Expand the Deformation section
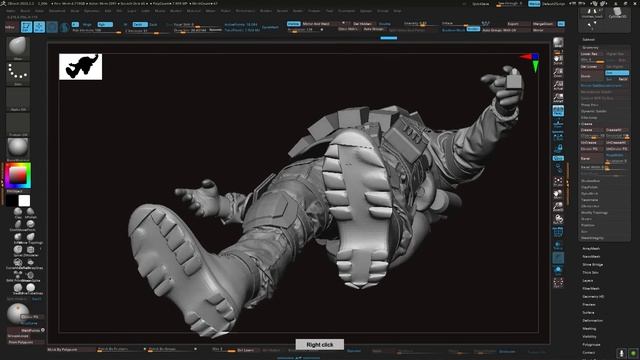Screen dimensions: 640x360 tap(592, 320)
